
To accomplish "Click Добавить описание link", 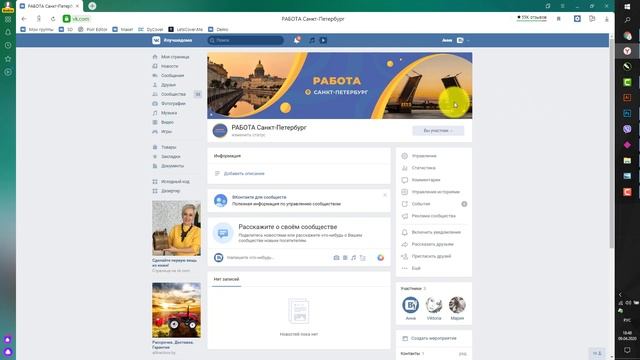I will tap(244, 173).
